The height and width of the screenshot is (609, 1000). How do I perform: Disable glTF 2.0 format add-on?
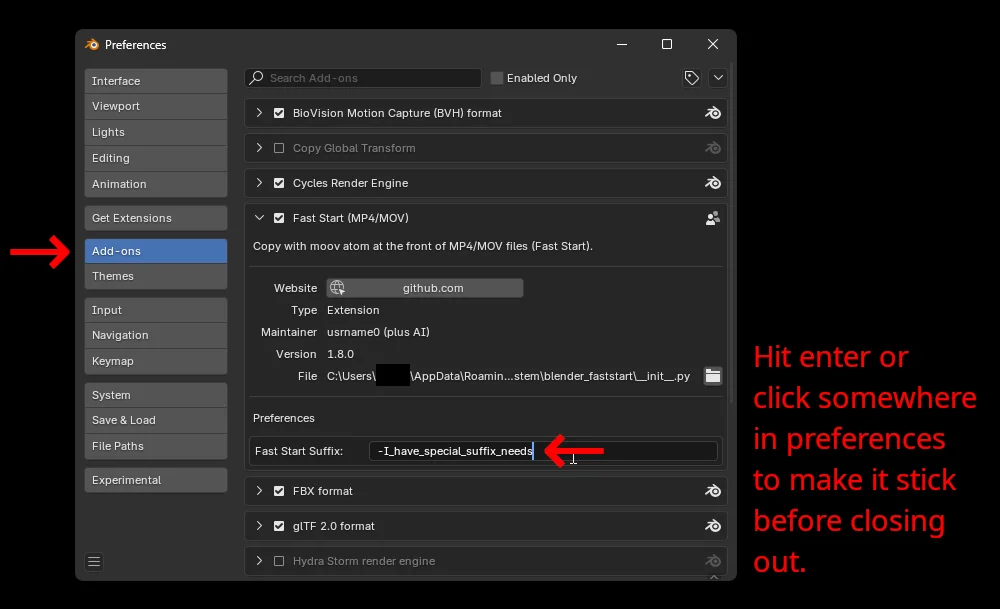coord(279,526)
